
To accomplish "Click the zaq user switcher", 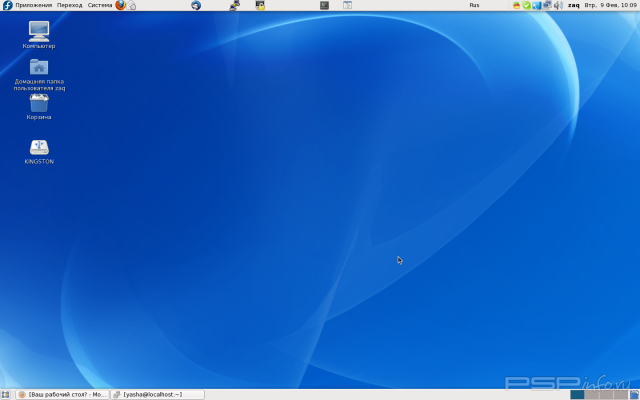I will click(574, 5).
